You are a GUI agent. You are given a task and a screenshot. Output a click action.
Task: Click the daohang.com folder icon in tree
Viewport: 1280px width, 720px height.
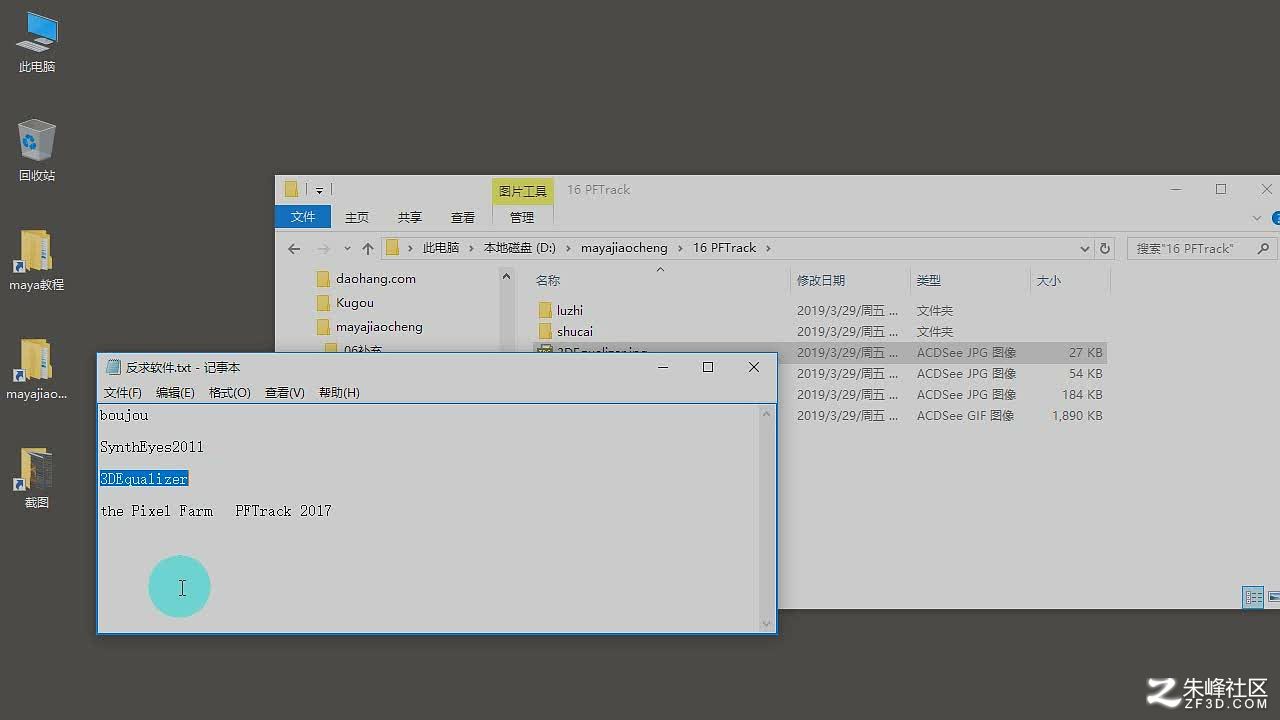click(x=323, y=278)
